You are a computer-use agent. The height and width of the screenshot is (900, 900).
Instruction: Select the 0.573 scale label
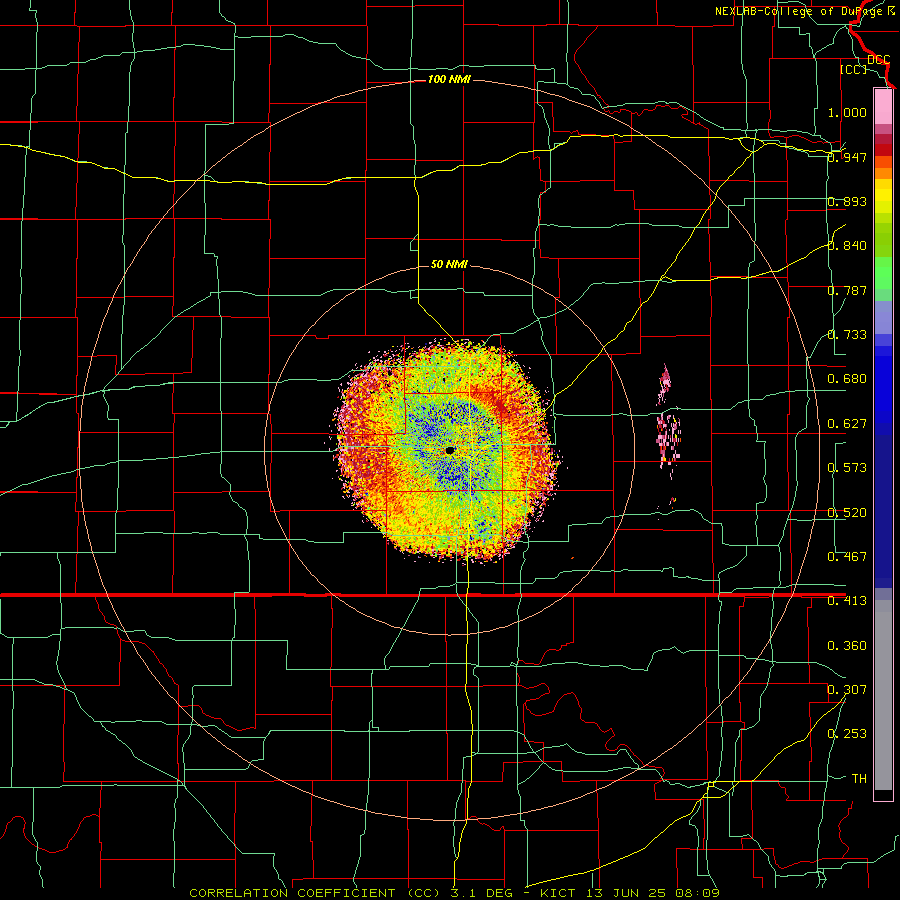pos(847,468)
